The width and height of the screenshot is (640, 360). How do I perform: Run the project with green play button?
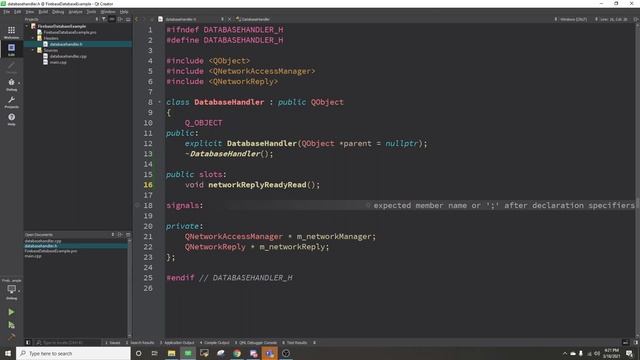tap(11, 312)
